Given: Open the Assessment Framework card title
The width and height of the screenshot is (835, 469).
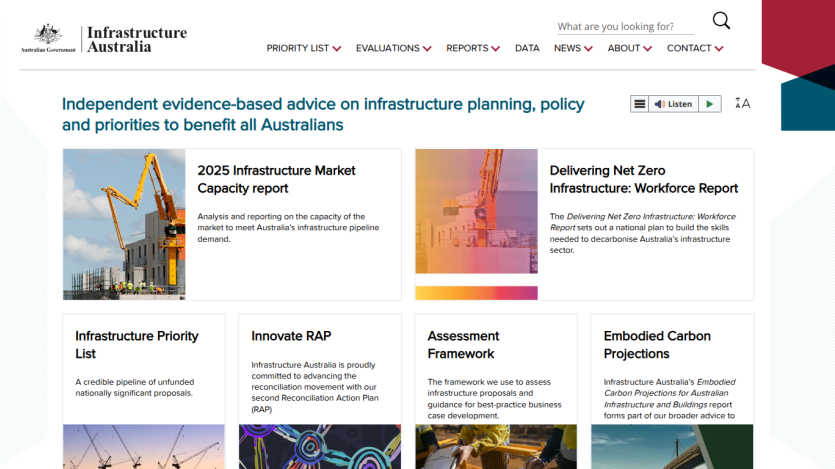Looking at the screenshot, I should point(463,345).
